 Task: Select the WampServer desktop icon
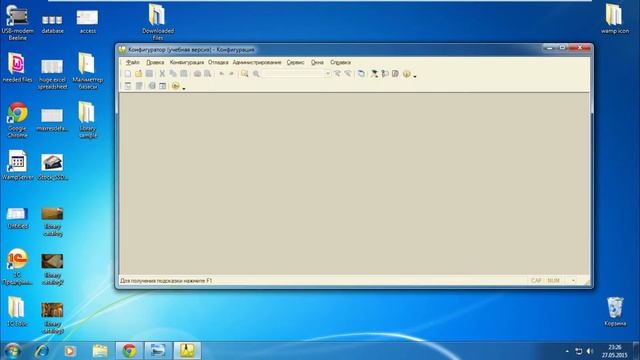[x=17, y=165]
